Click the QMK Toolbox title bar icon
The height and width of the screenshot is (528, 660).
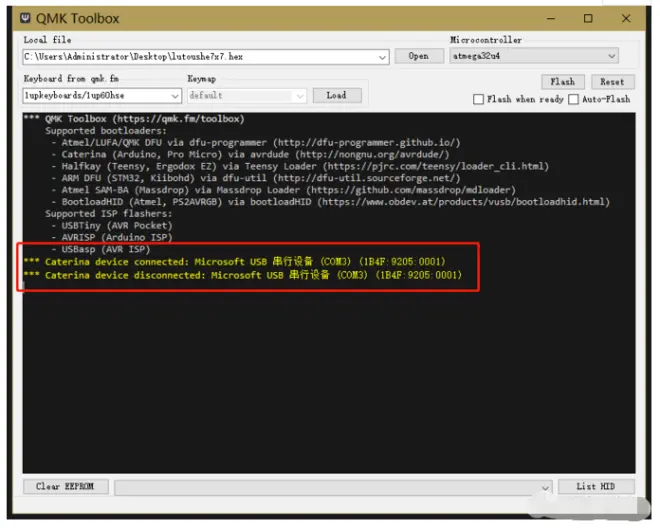tap(25, 18)
